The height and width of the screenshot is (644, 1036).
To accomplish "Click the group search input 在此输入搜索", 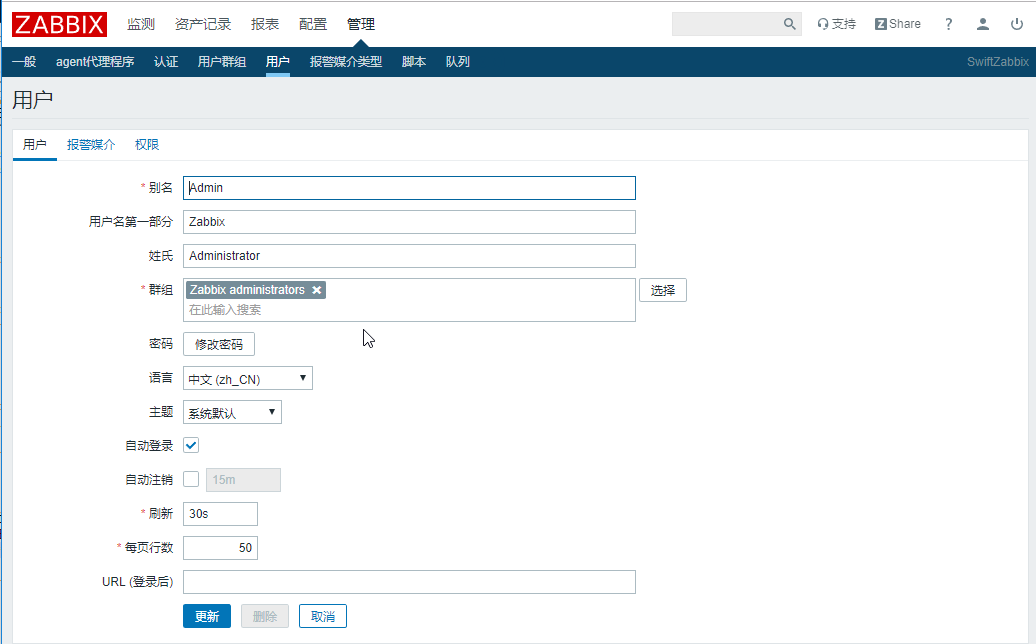I will pos(409,310).
